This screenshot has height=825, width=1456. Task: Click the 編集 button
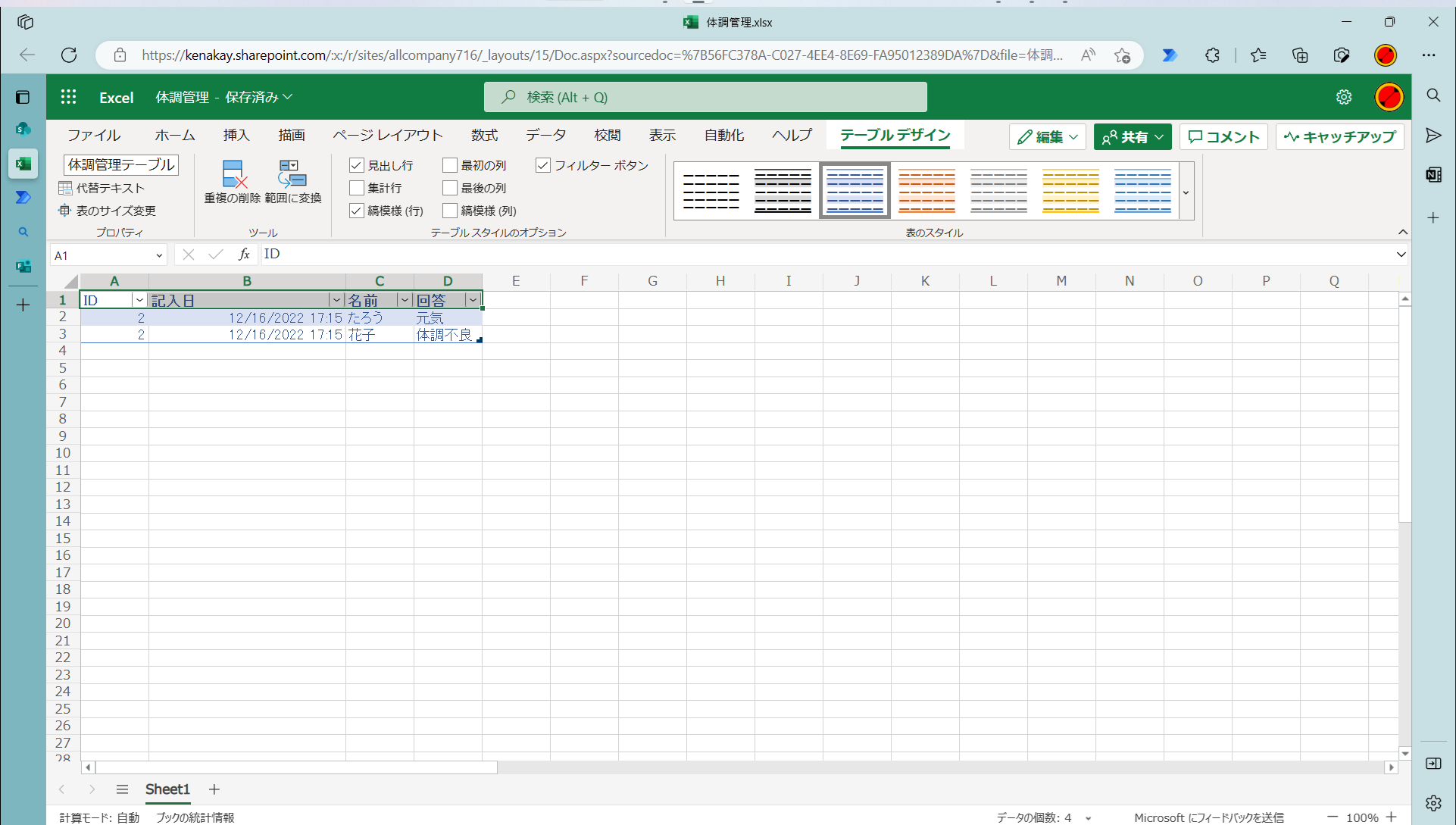pyautogui.click(x=1047, y=136)
